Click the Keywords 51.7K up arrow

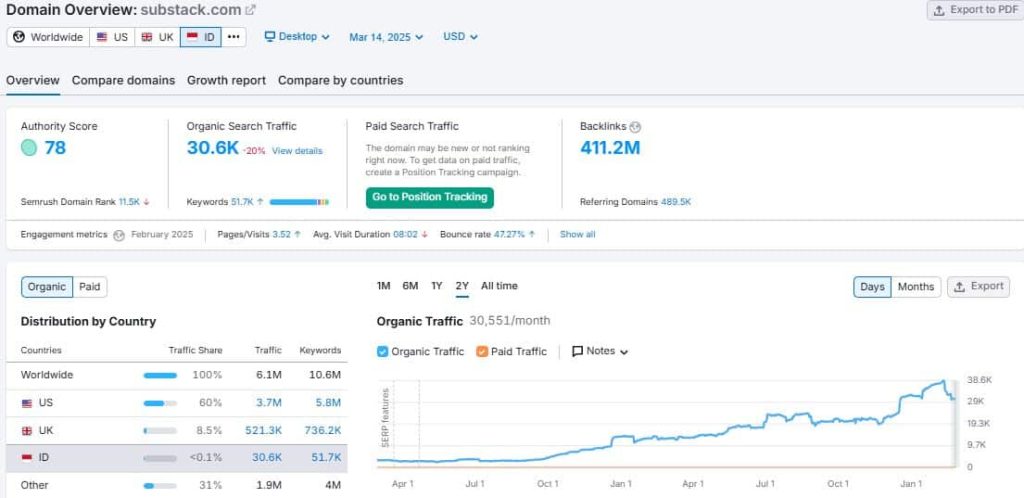coord(261,202)
